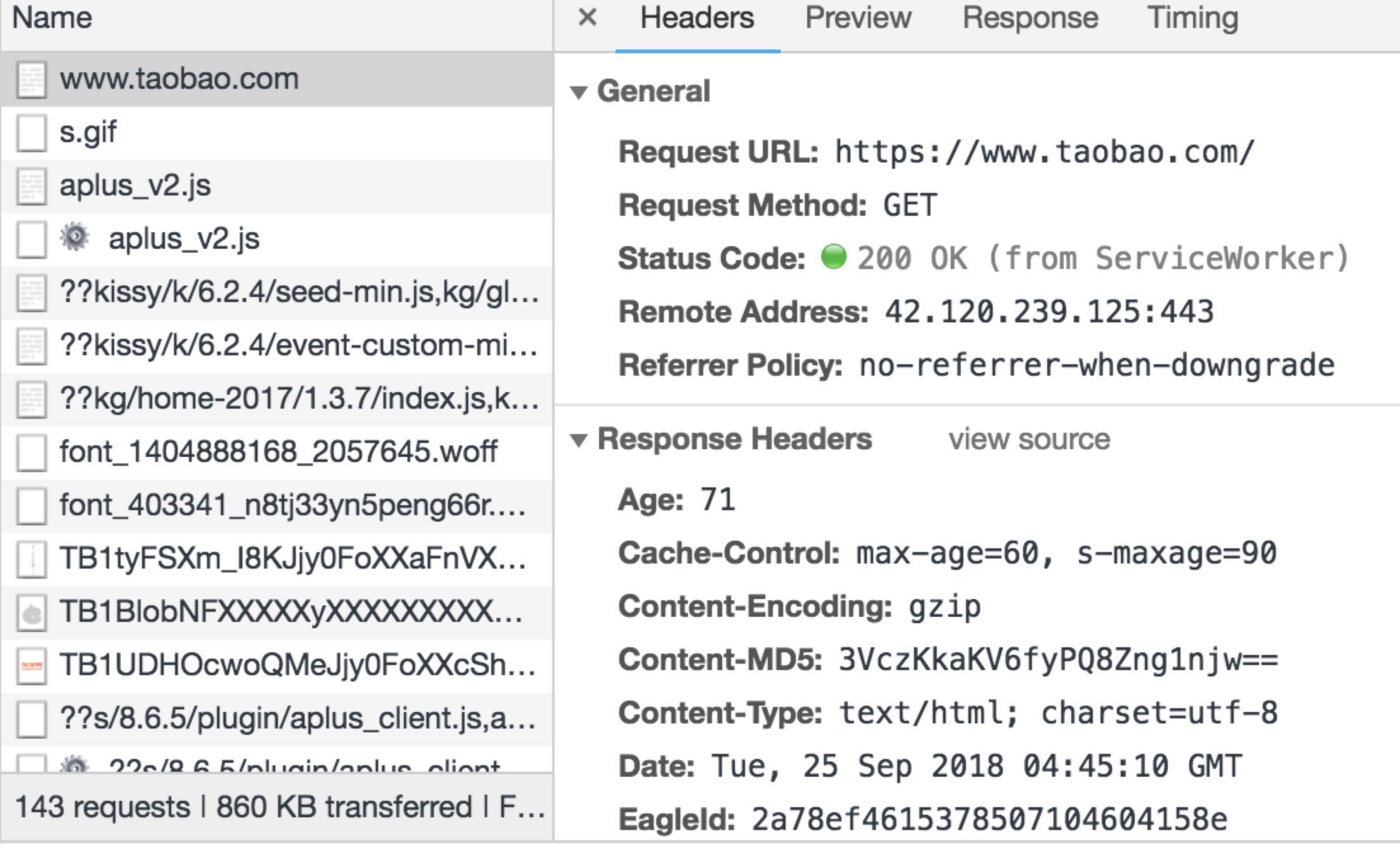
Task: Switch to the Preview tab
Action: [x=857, y=18]
